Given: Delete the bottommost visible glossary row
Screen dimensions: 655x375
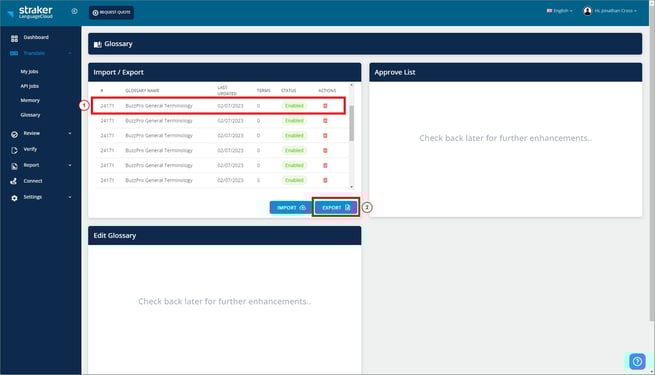Looking at the screenshot, I should (325, 180).
